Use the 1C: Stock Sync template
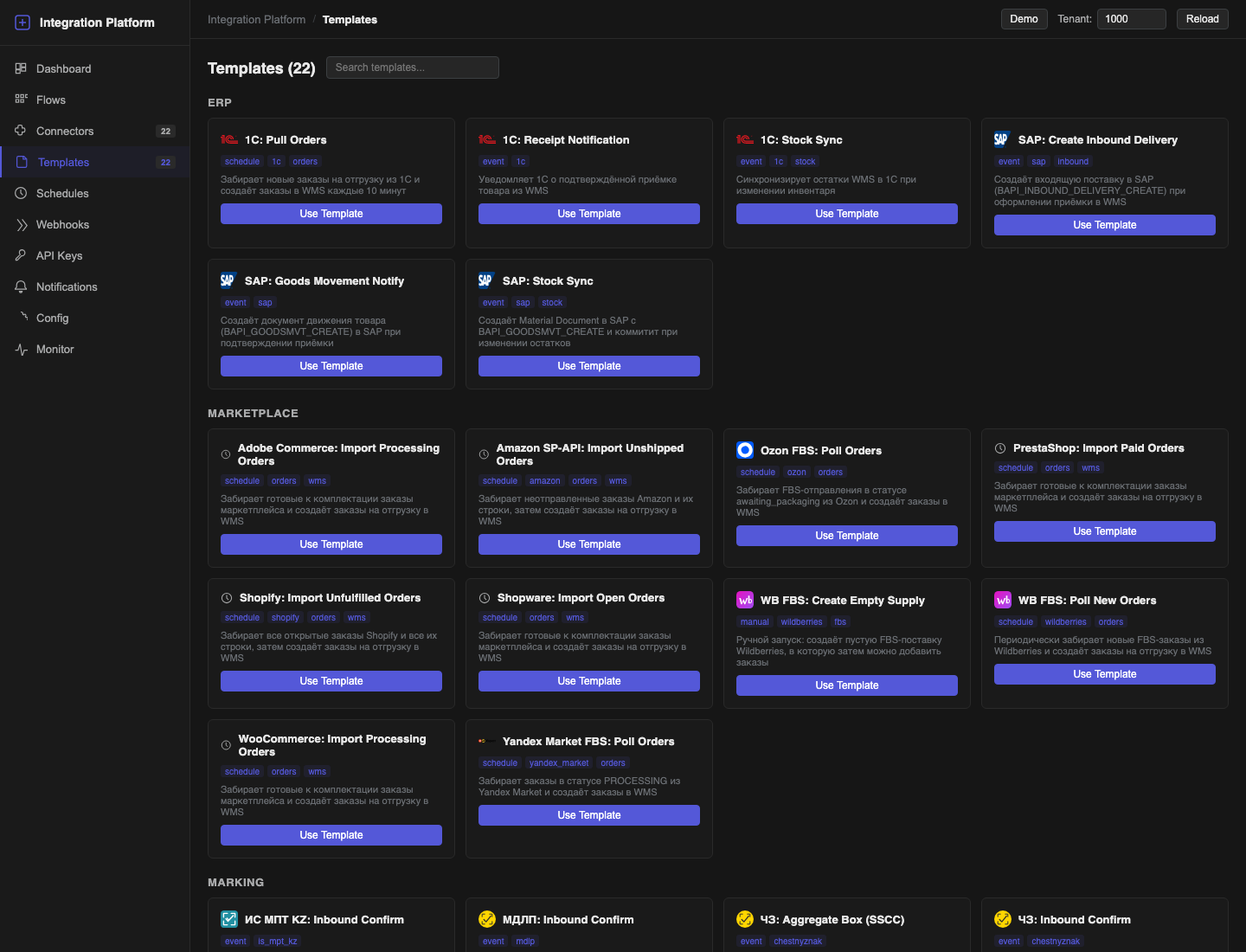This screenshot has width=1246, height=952. 847,214
